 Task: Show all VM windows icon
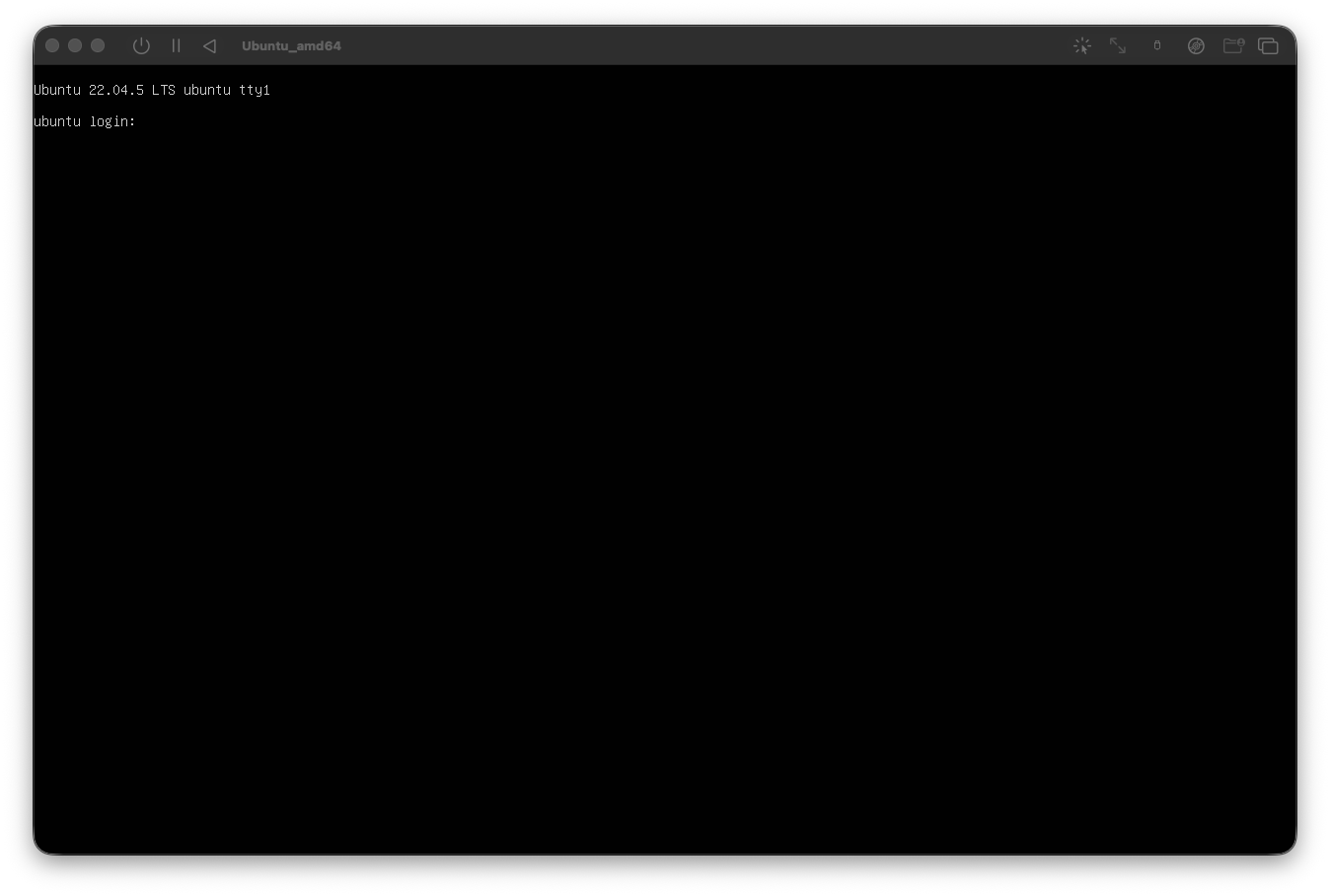tap(1269, 45)
